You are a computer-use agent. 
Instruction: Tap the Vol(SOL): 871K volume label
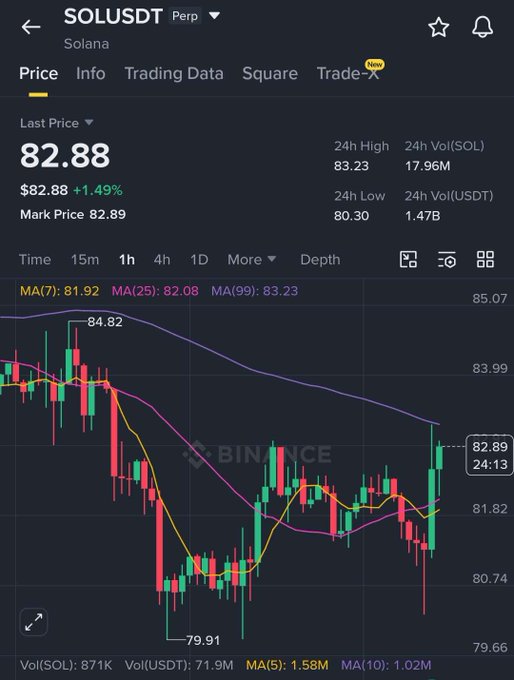click(66, 665)
